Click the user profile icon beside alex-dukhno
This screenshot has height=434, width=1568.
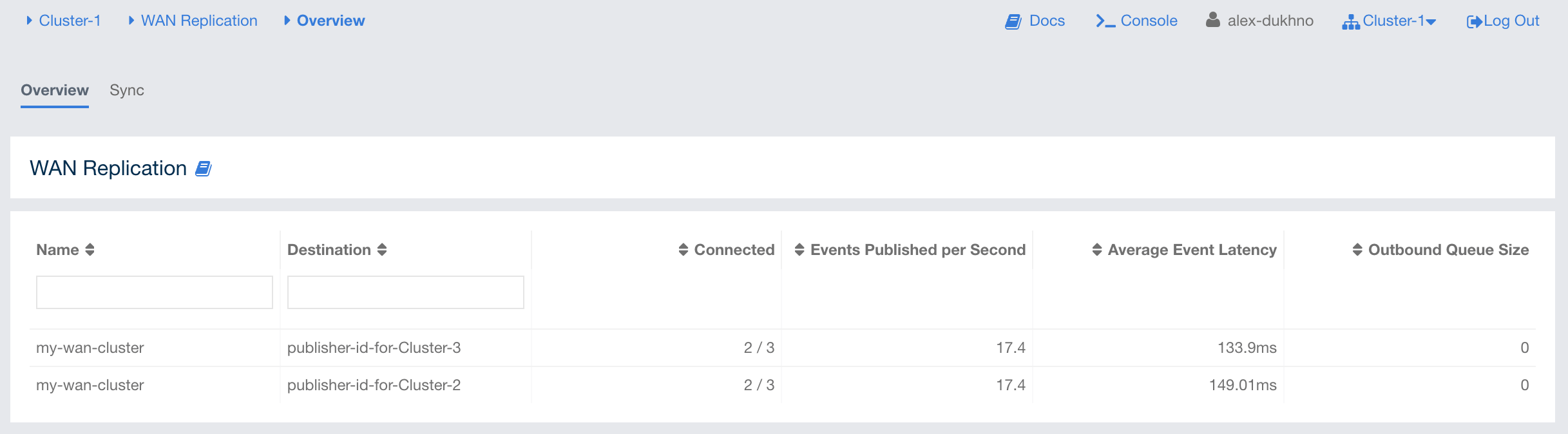[x=1212, y=21]
